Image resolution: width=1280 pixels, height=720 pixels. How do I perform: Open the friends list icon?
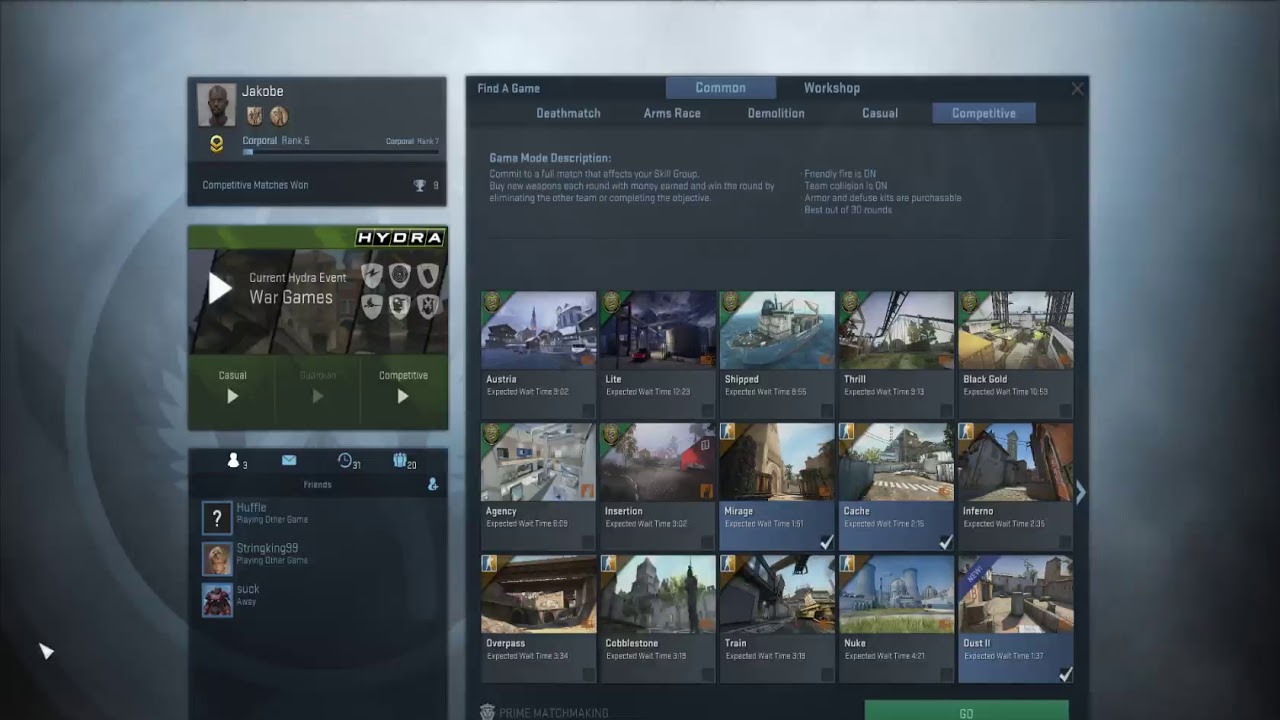(234, 460)
